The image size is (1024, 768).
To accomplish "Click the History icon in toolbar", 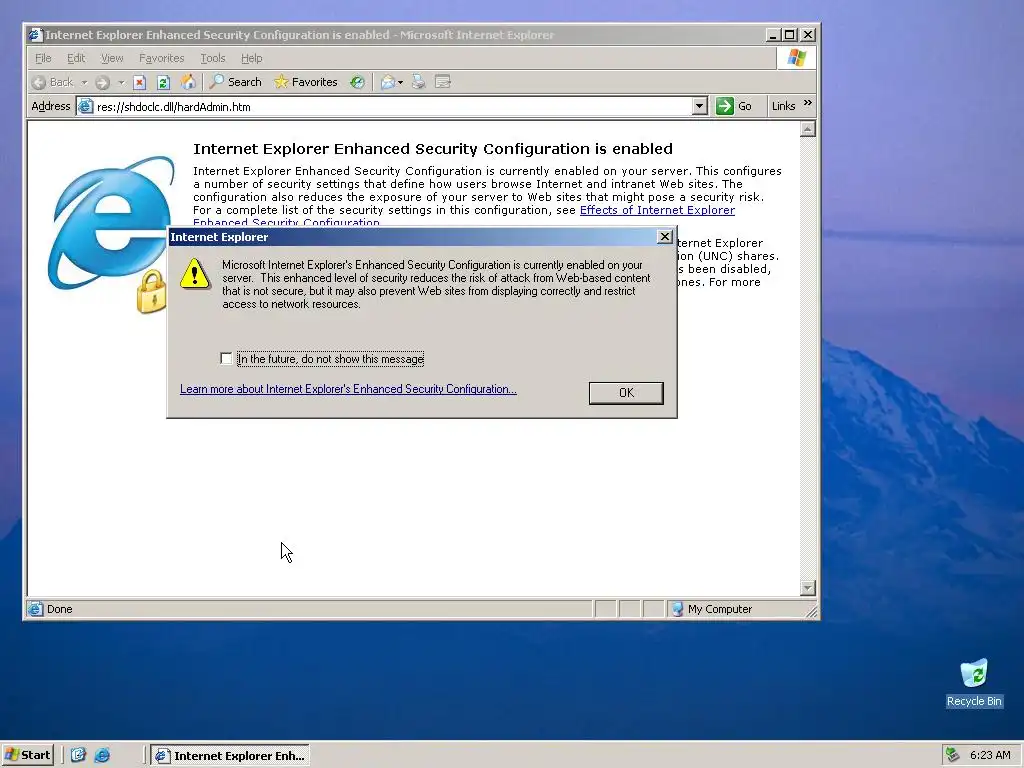I will point(357,82).
